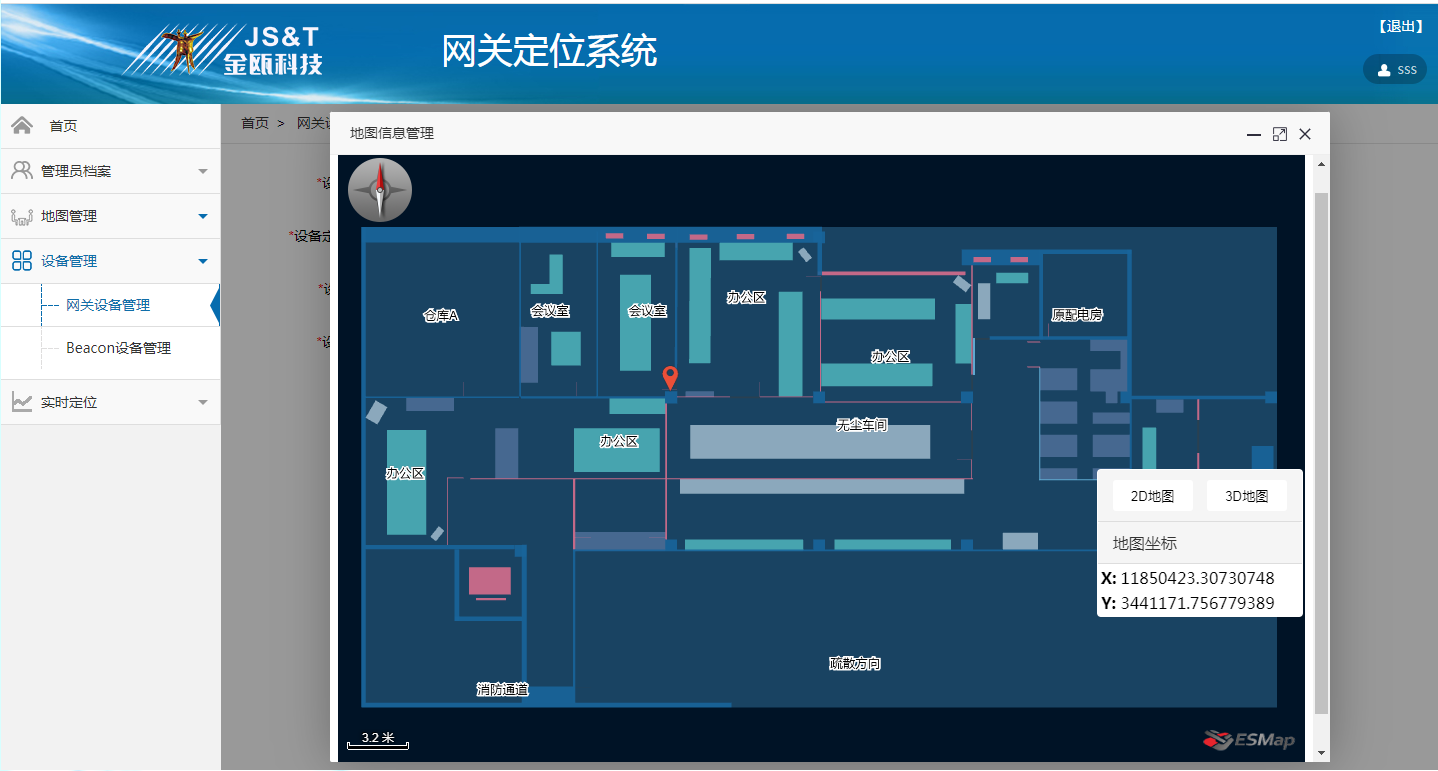
Task: Click the 退出 logout link
Action: [x=1400, y=27]
